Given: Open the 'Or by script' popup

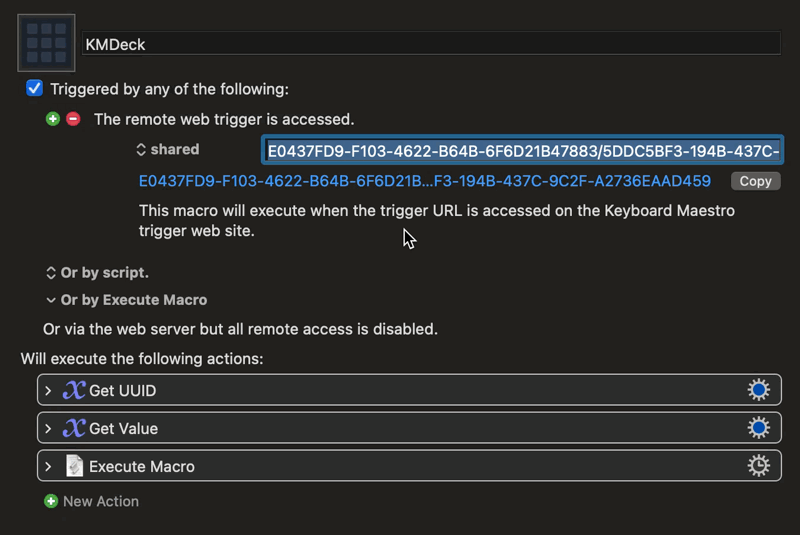Looking at the screenshot, I should tap(97, 273).
